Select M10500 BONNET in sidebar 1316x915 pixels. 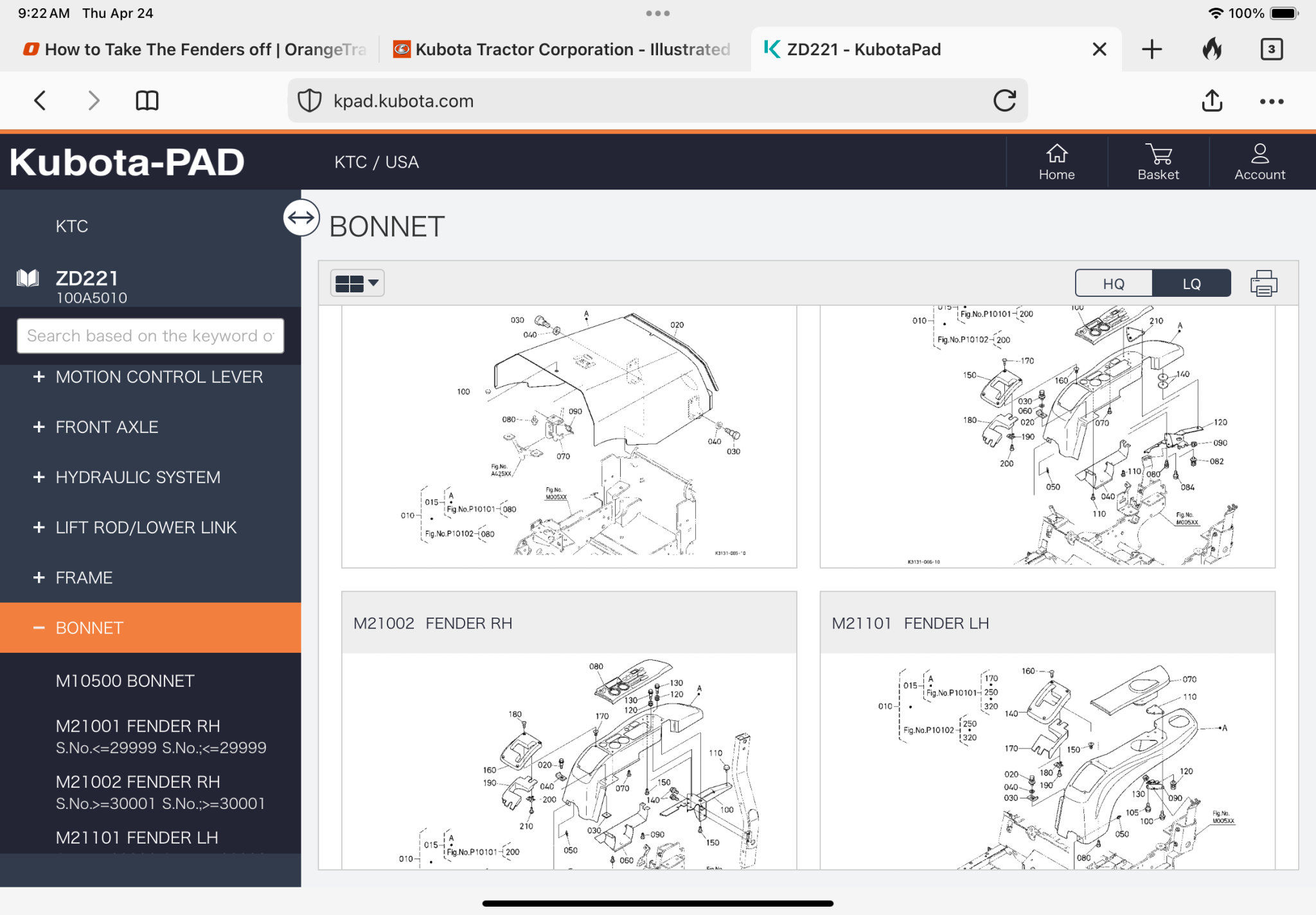pos(125,681)
